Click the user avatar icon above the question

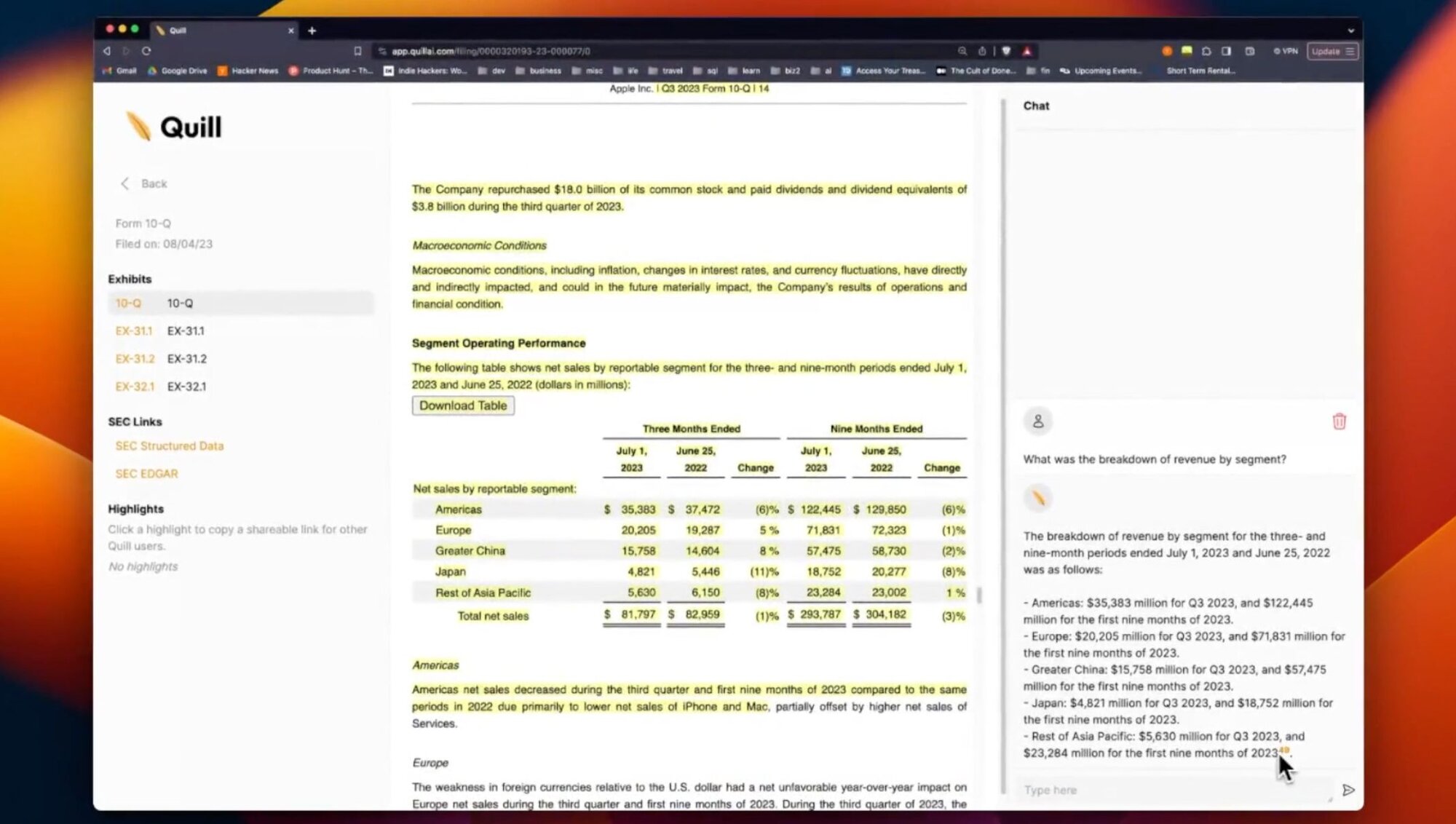pos(1038,421)
